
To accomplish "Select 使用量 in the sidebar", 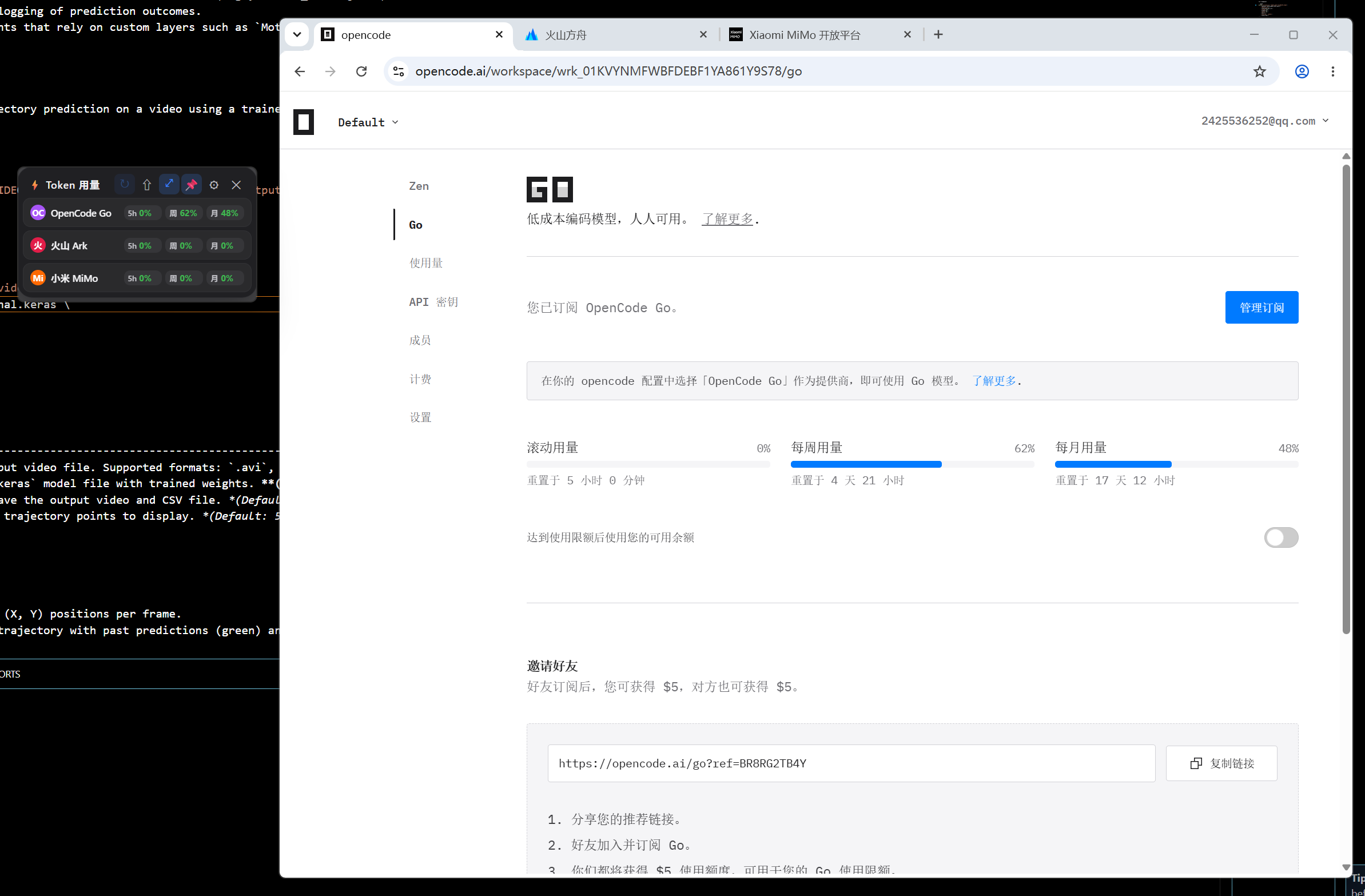I will point(425,262).
